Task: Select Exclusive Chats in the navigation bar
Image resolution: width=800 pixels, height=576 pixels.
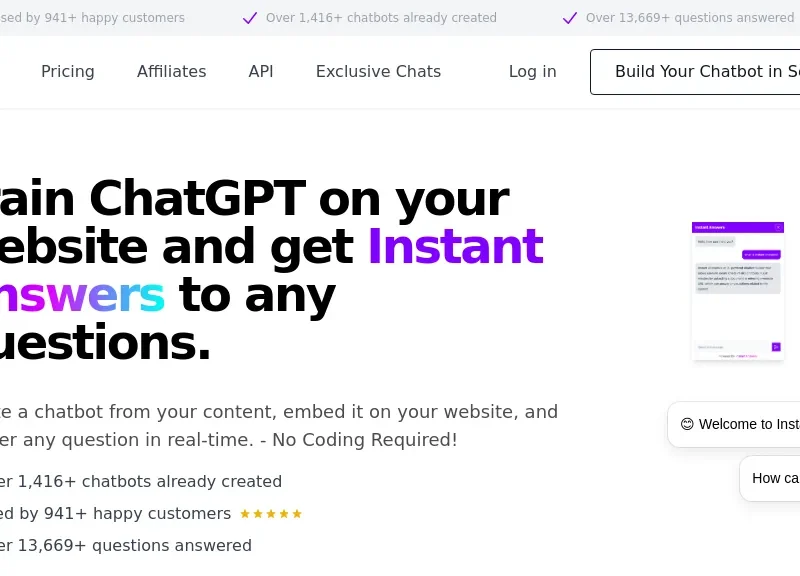Action: coord(378,71)
